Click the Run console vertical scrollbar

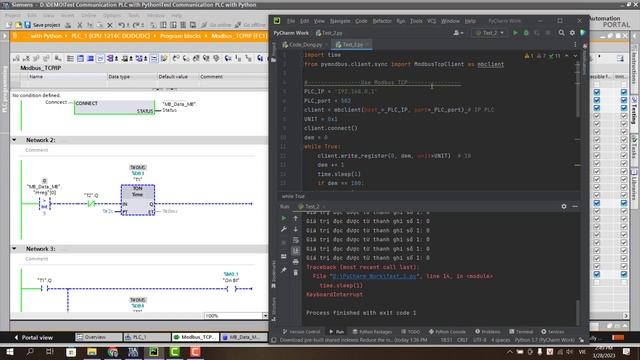578,312
